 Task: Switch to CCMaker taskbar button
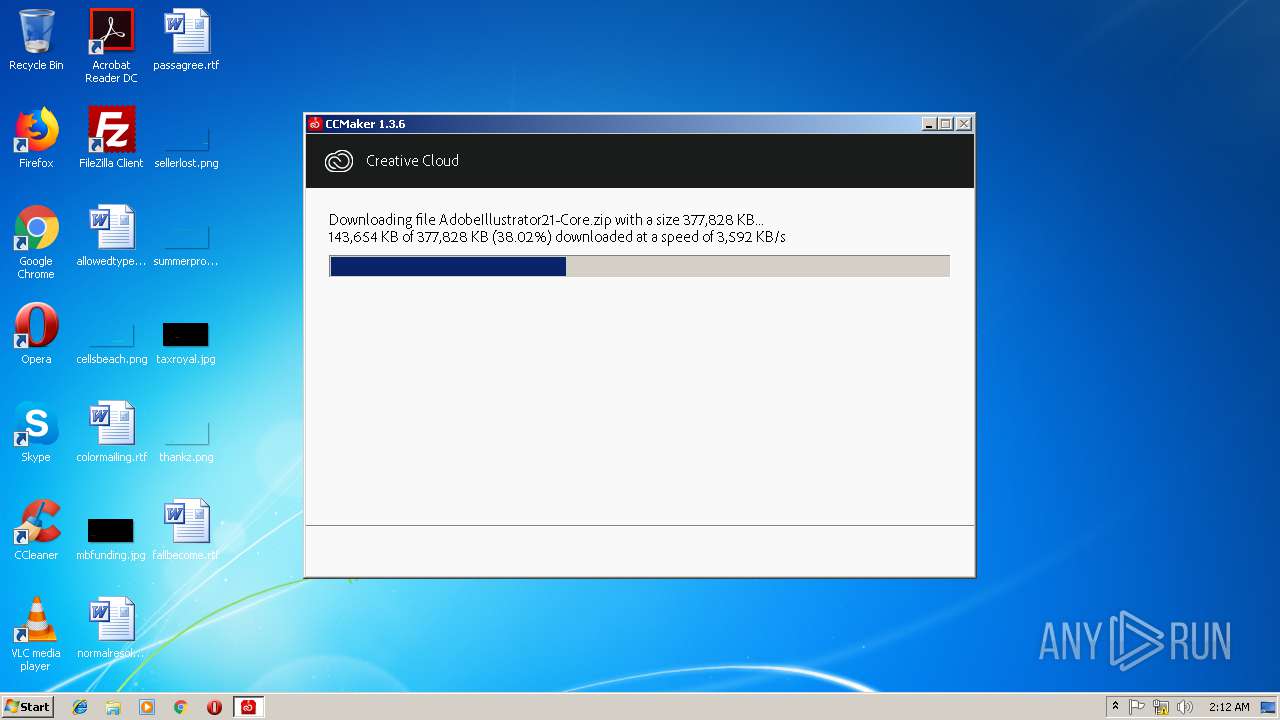pyautogui.click(x=248, y=707)
